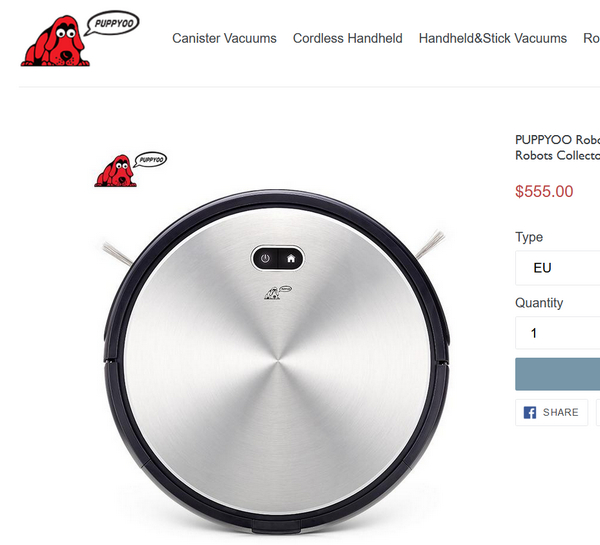Click the partially visible Ro... nav item

coord(591,38)
